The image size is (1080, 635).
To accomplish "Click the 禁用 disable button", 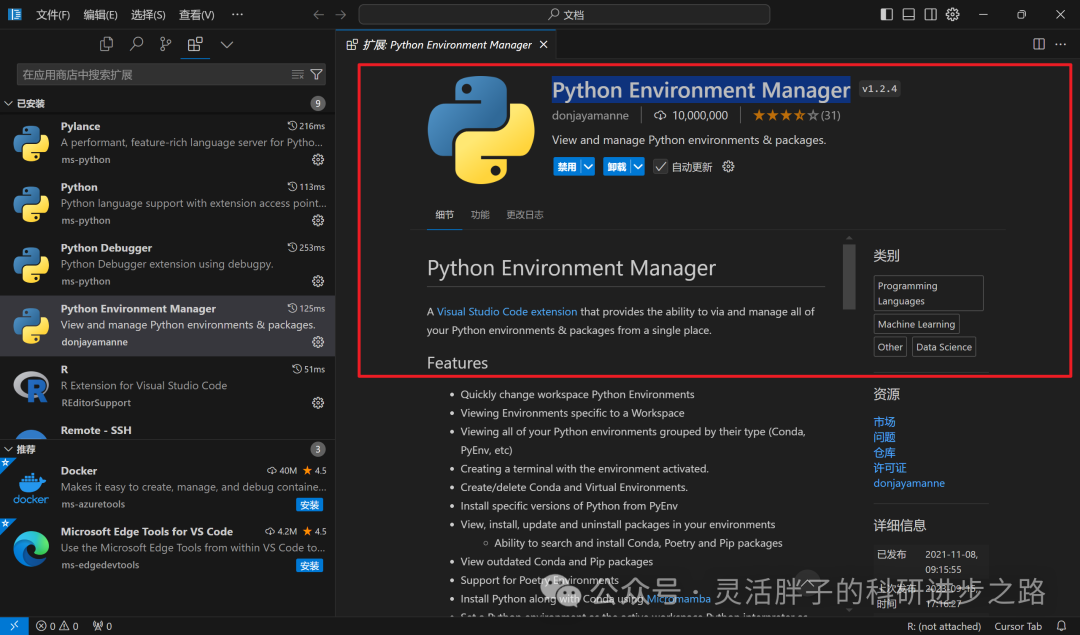I will (x=567, y=167).
